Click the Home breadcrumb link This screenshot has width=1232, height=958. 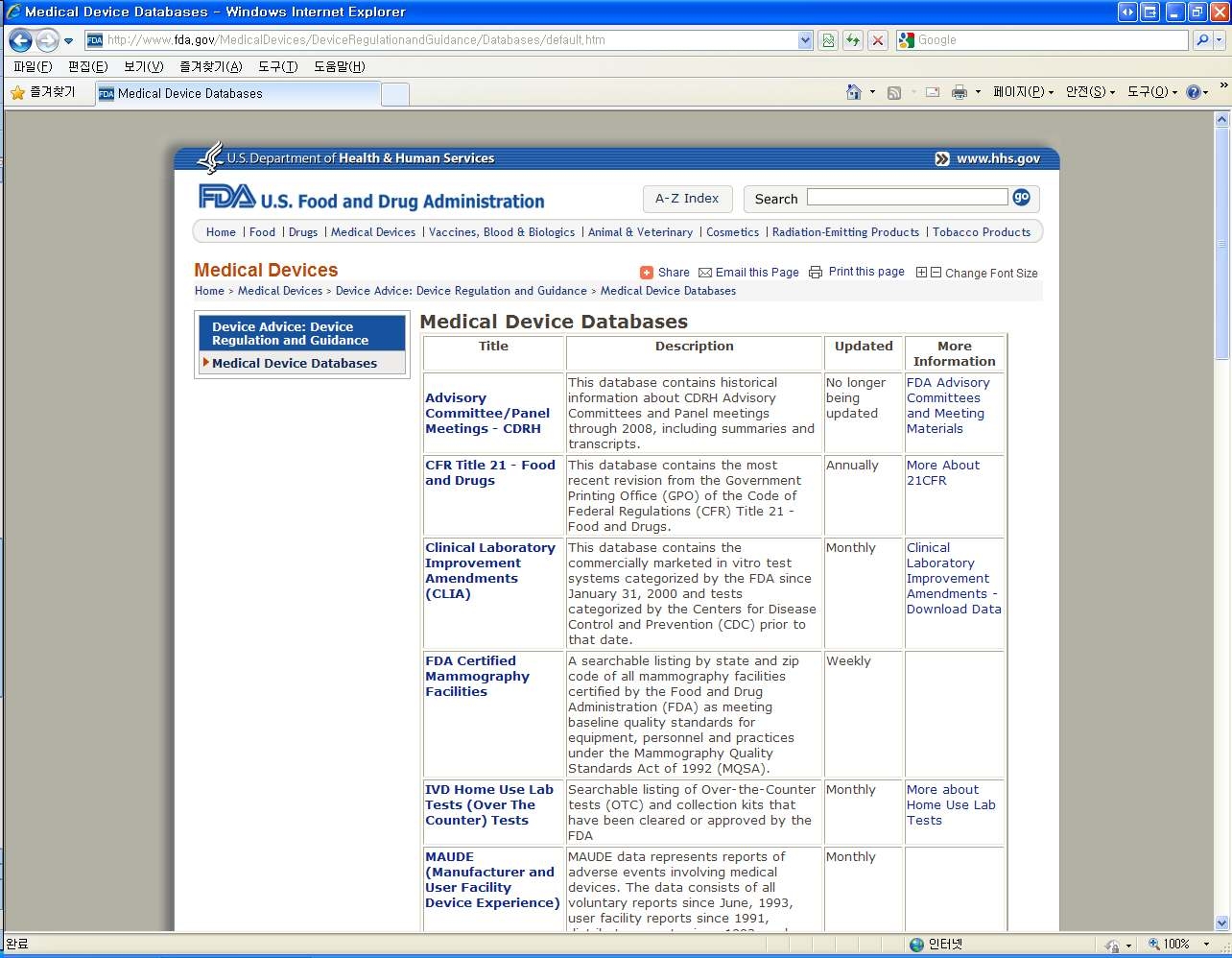[209, 291]
